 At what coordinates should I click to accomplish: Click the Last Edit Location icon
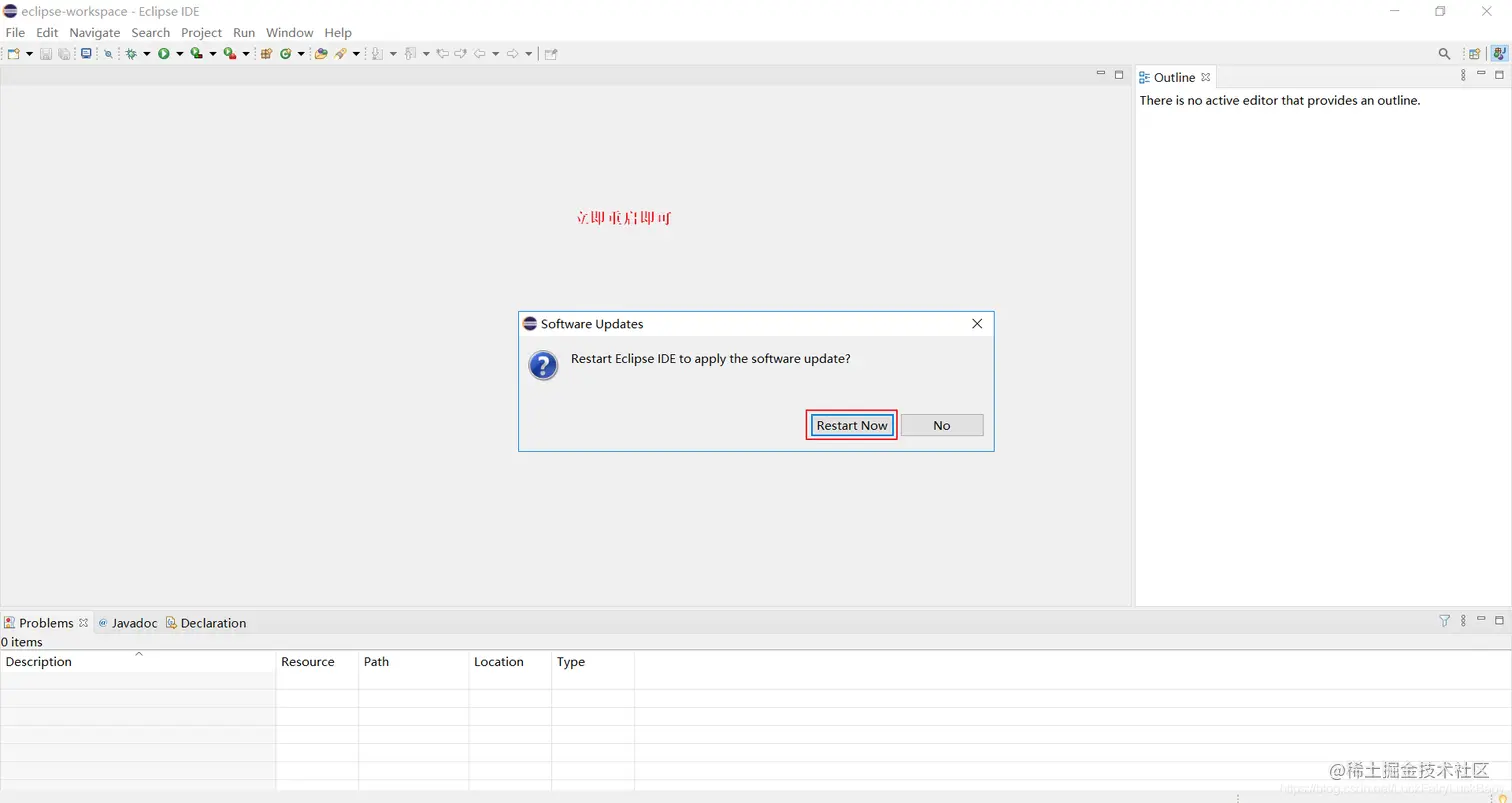coord(442,53)
